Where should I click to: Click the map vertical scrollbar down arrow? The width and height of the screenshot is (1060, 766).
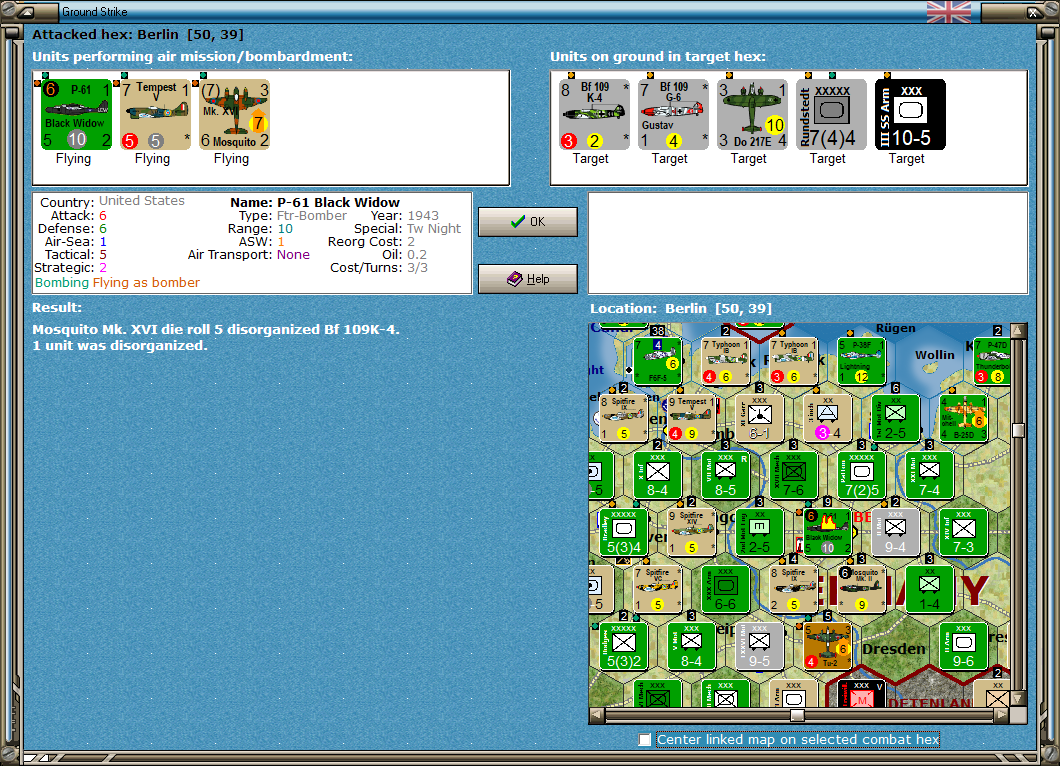coord(1018,698)
